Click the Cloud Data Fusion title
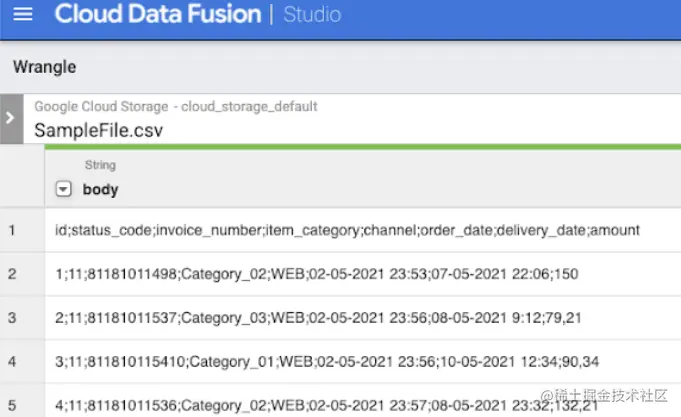 pyautogui.click(x=158, y=13)
